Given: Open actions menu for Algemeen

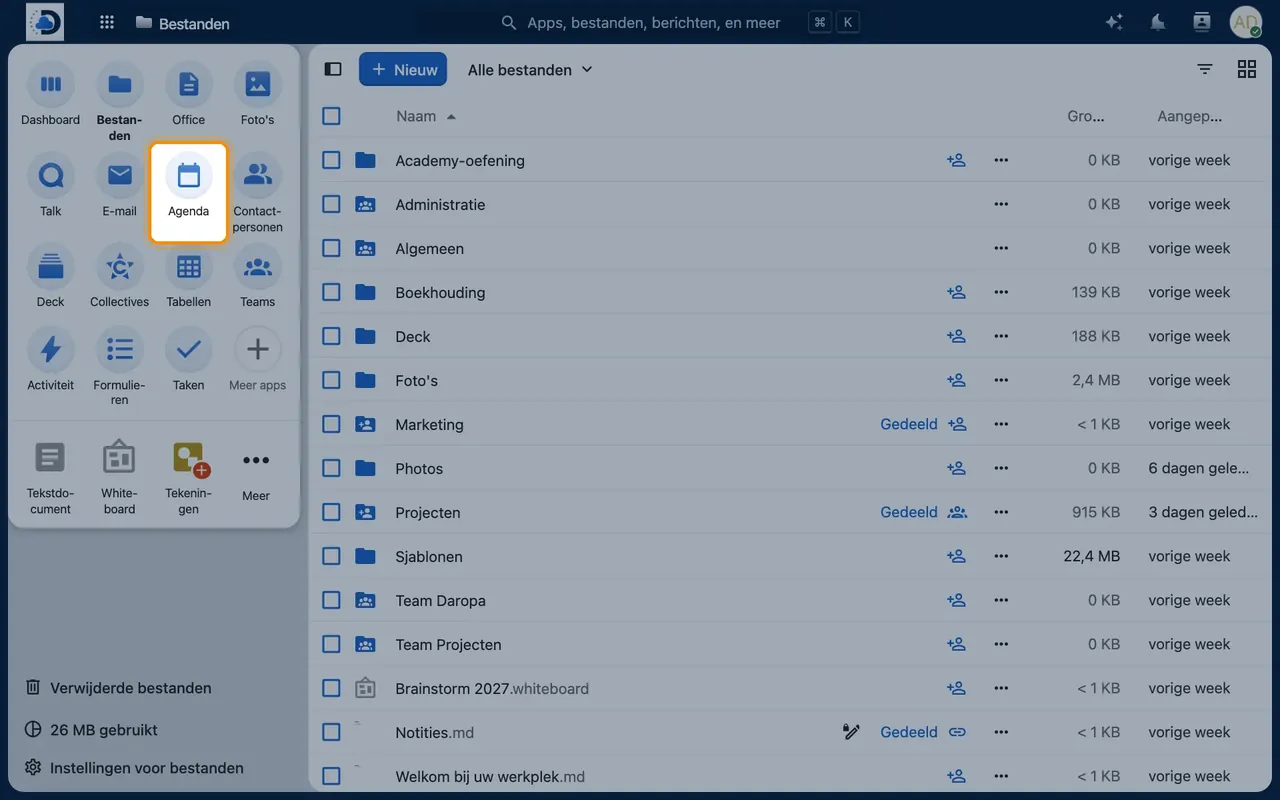Looking at the screenshot, I should point(1001,248).
